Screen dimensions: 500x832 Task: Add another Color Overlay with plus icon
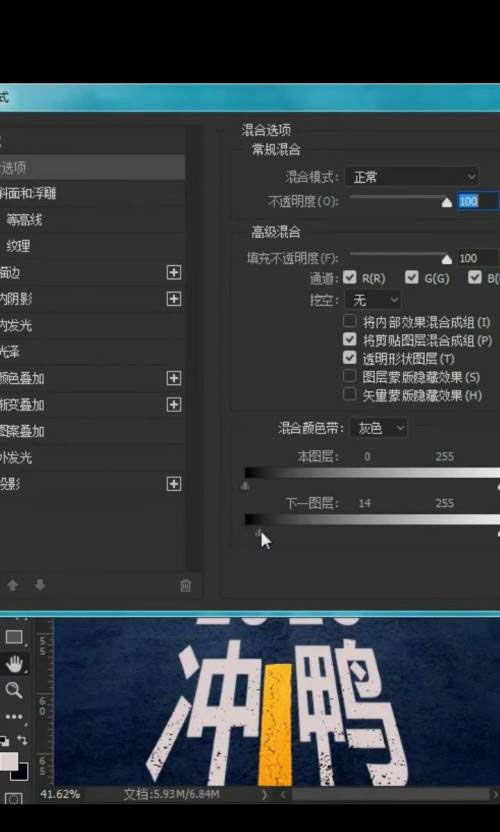[174, 378]
